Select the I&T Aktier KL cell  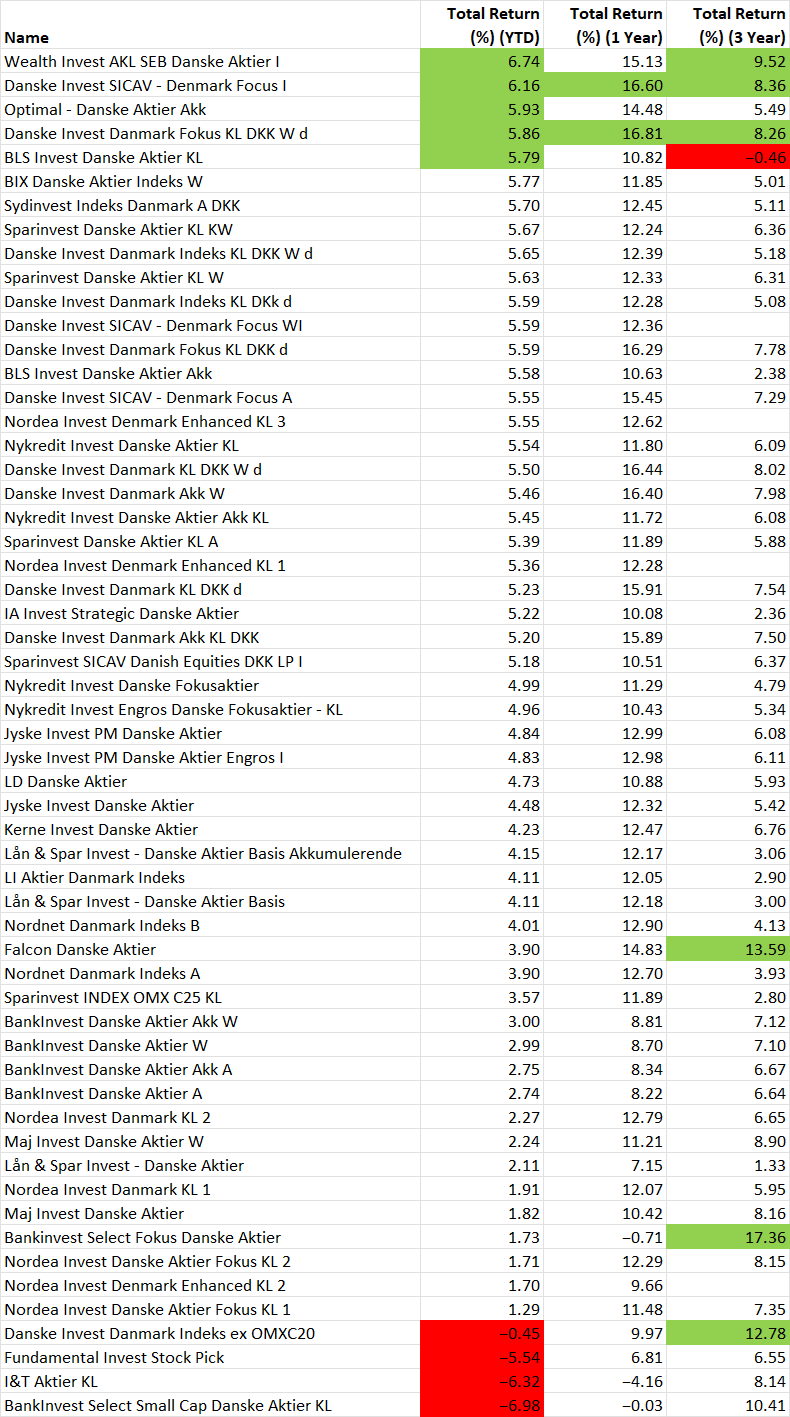click(211, 1381)
